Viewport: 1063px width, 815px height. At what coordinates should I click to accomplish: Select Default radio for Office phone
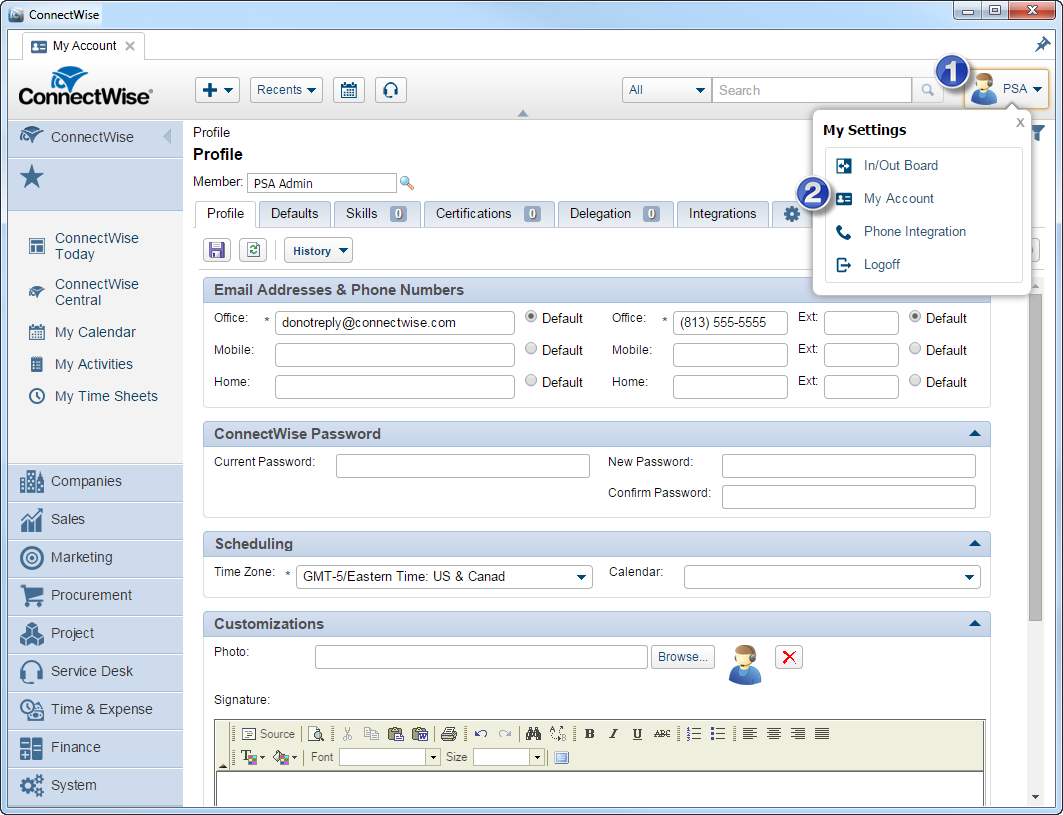click(x=915, y=317)
